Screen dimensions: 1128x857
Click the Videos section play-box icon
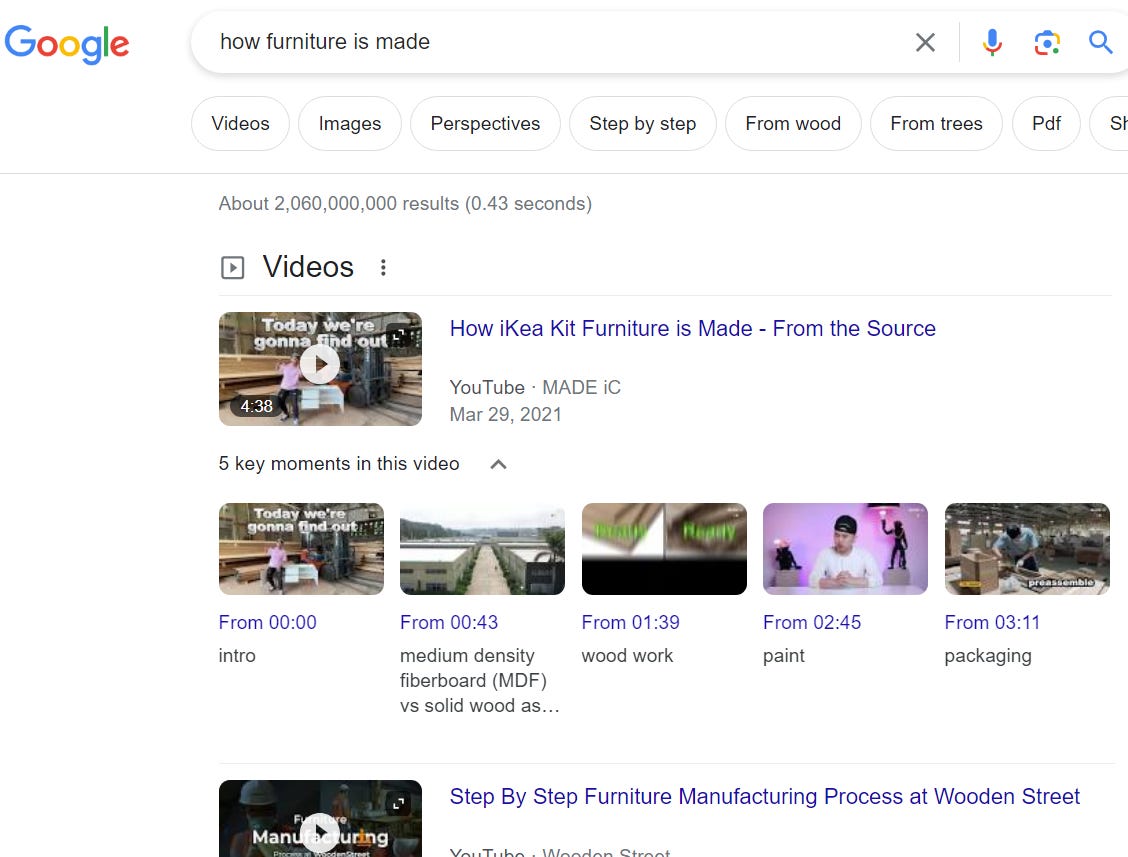(232, 268)
